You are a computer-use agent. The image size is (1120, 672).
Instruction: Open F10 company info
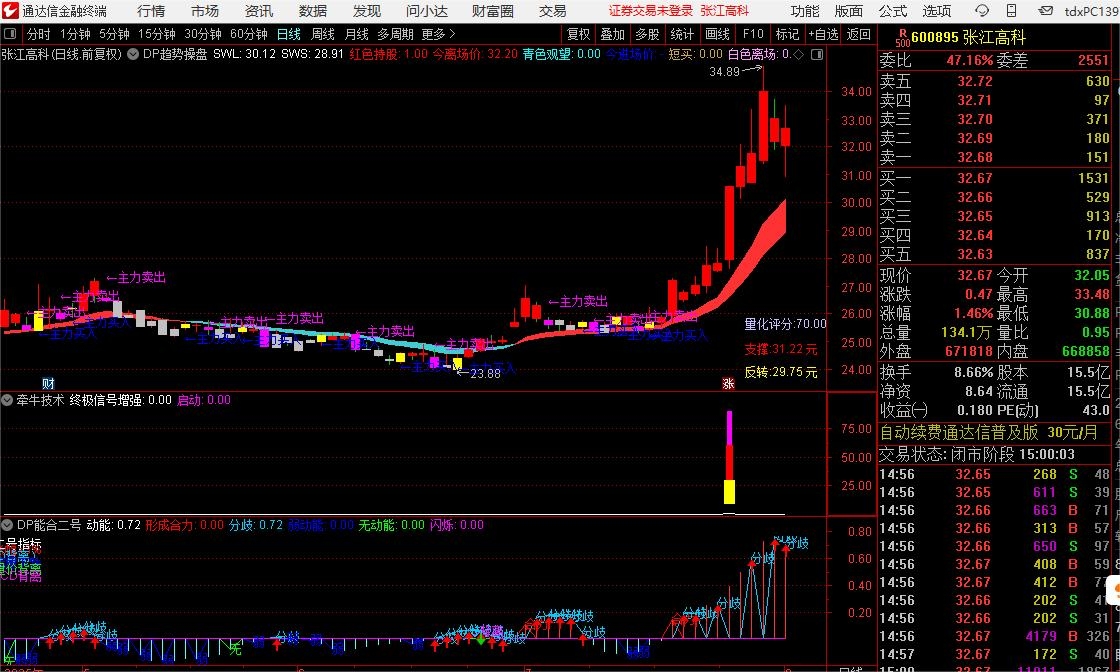[753, 34]
